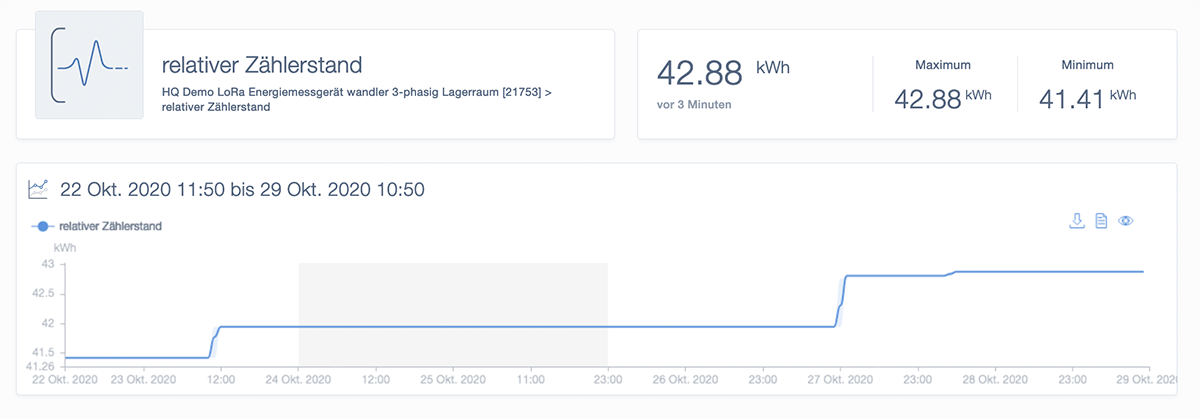Click the relativer Zählerstand title heading
Viewport: 1200px width, 418px height.
click(x=261, y=65)
